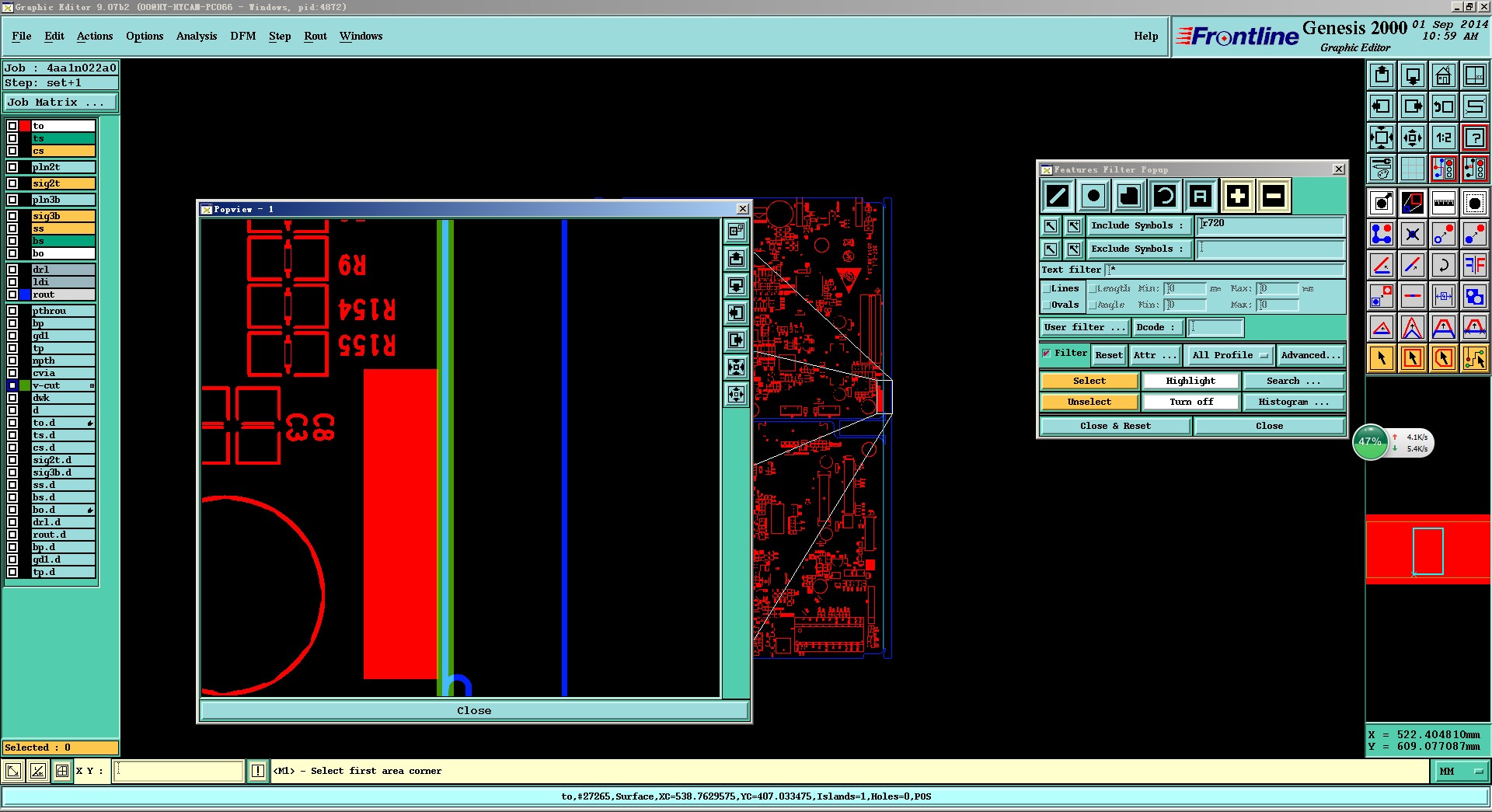
Task: Check the Ovals checkbox in filter popup
Action: [x=1047, y=305]
